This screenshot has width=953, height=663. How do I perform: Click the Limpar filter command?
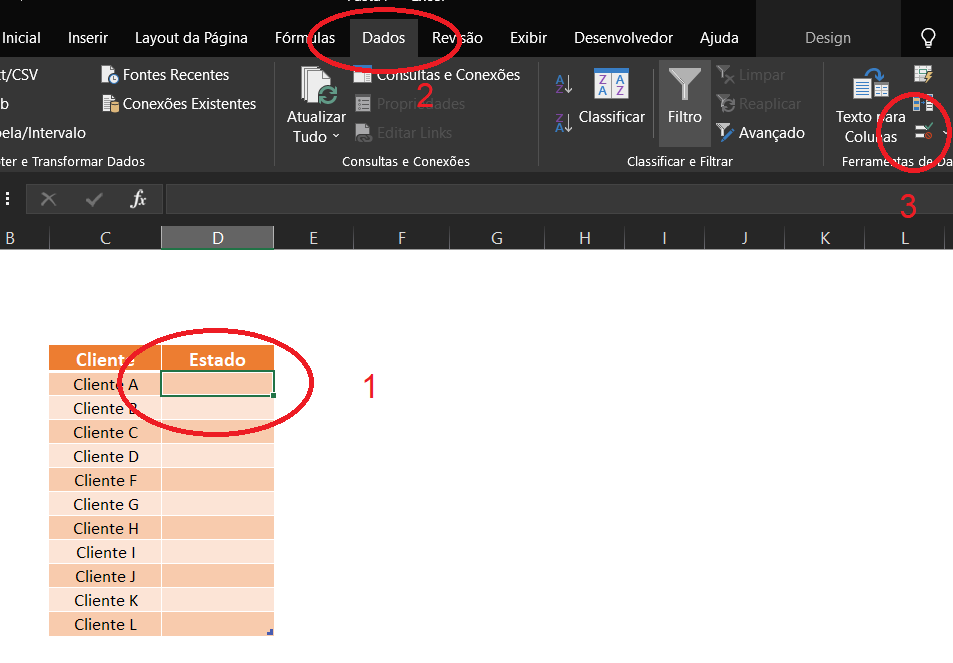tap(751, 75)
